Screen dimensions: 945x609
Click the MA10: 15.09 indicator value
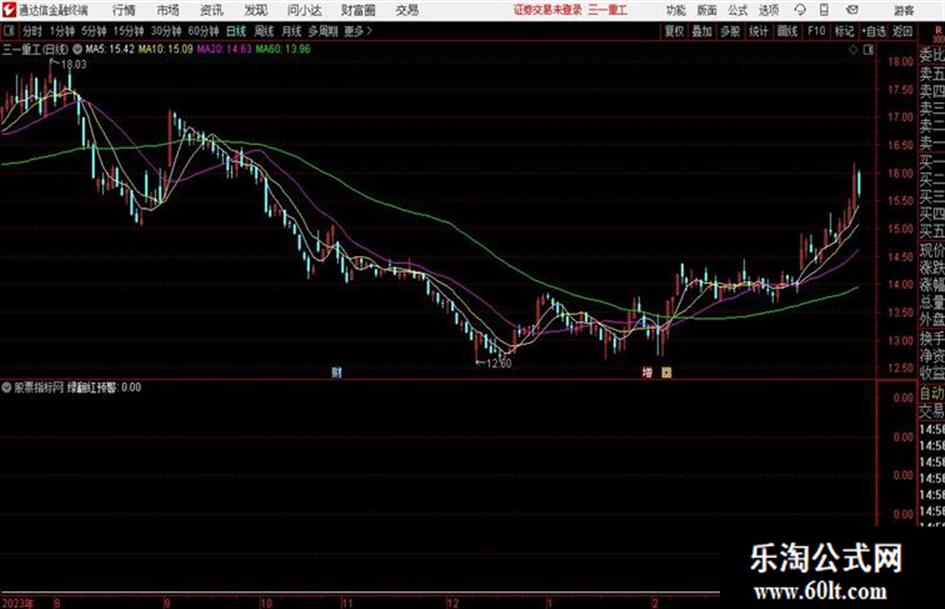tap(166, 49)
